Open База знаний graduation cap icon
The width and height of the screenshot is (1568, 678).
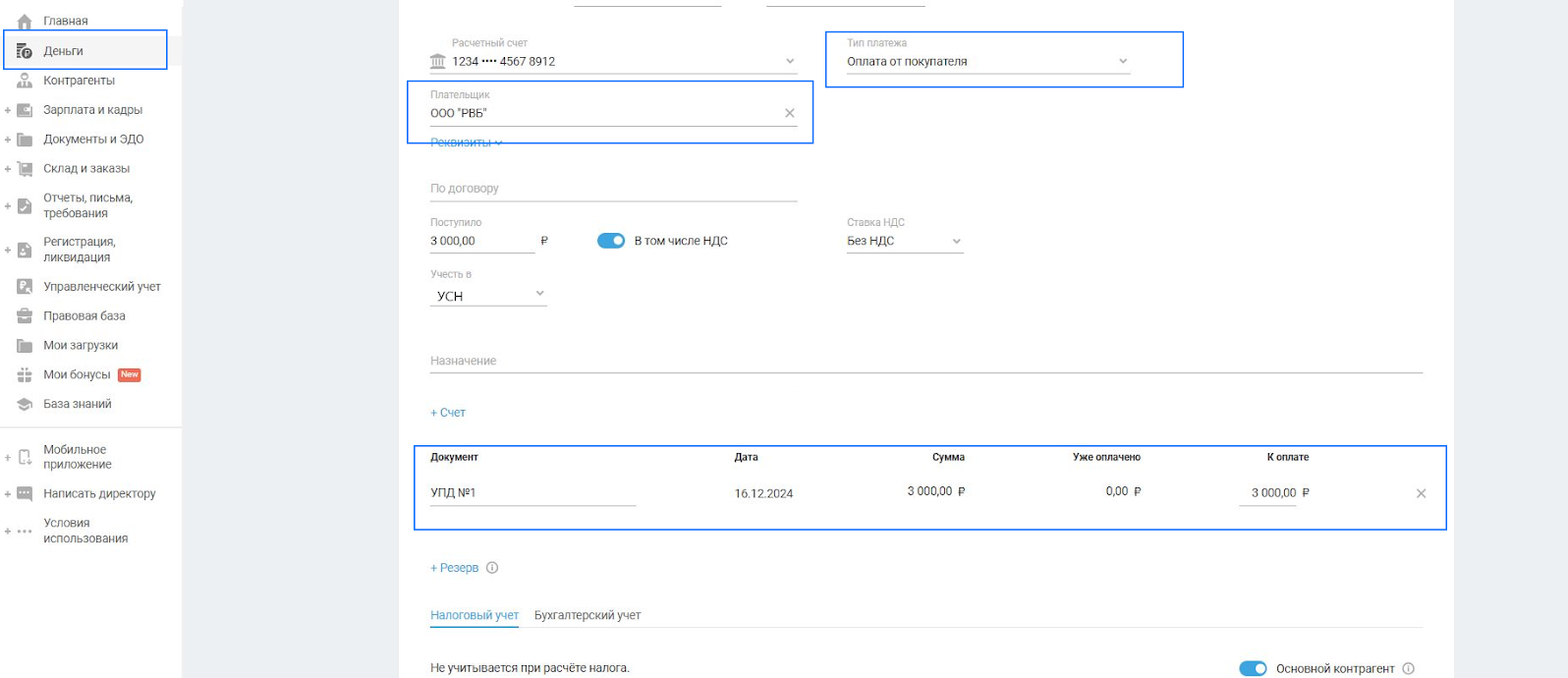click(25, 405)
